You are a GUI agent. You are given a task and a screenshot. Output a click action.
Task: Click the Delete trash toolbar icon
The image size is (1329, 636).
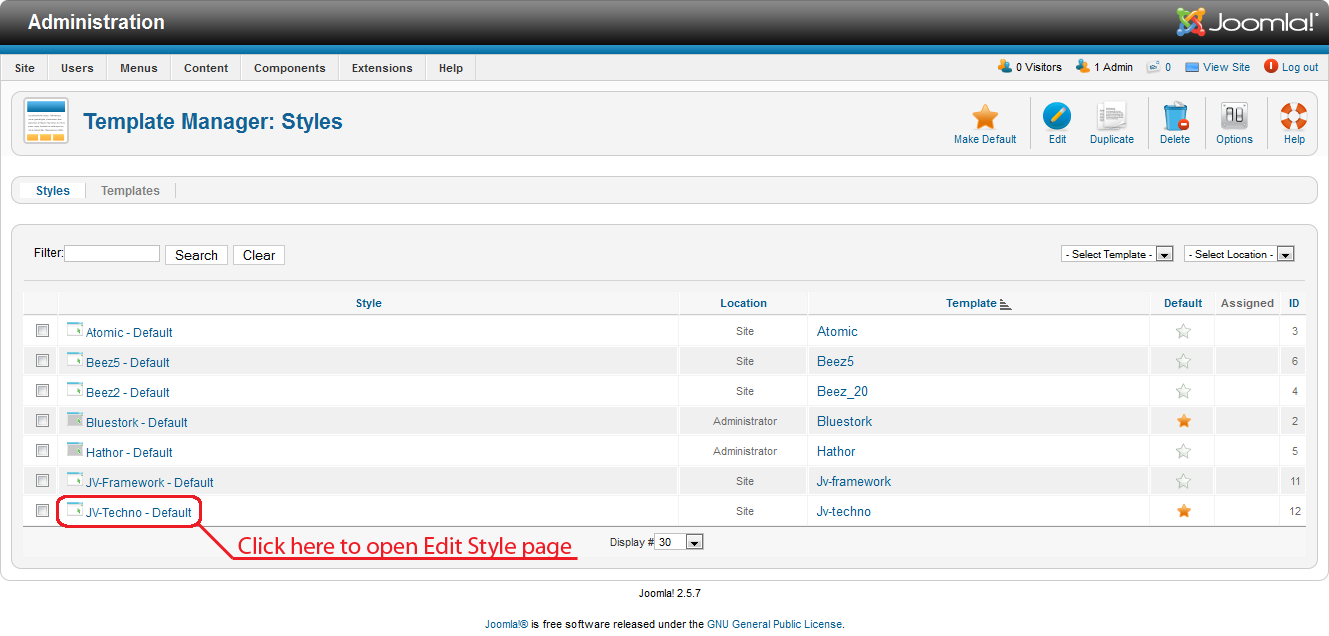(x=1175, y=116)
